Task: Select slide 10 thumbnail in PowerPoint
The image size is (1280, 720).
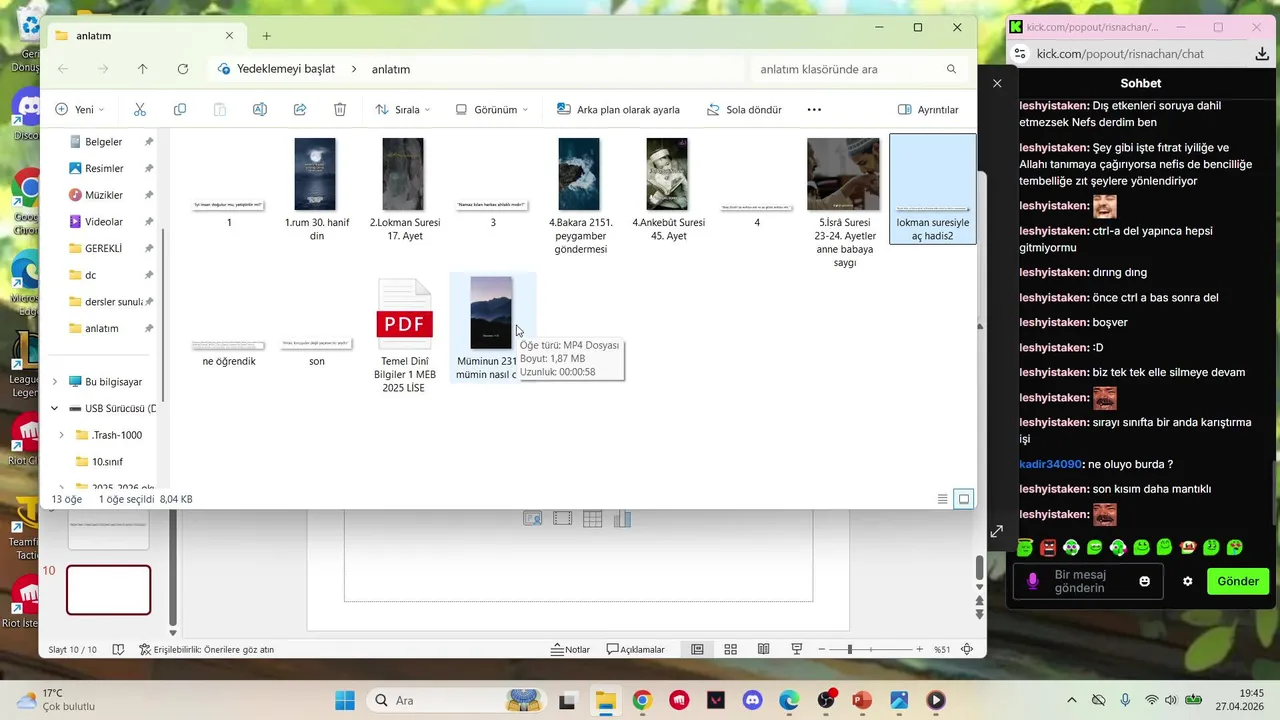Action: pyautogui.click(x=108, y=590)
